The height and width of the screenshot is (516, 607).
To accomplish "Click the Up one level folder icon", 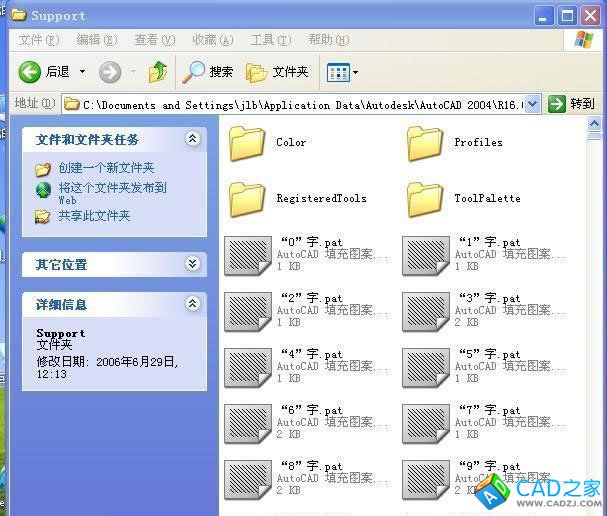I will [x=158, y=72].
